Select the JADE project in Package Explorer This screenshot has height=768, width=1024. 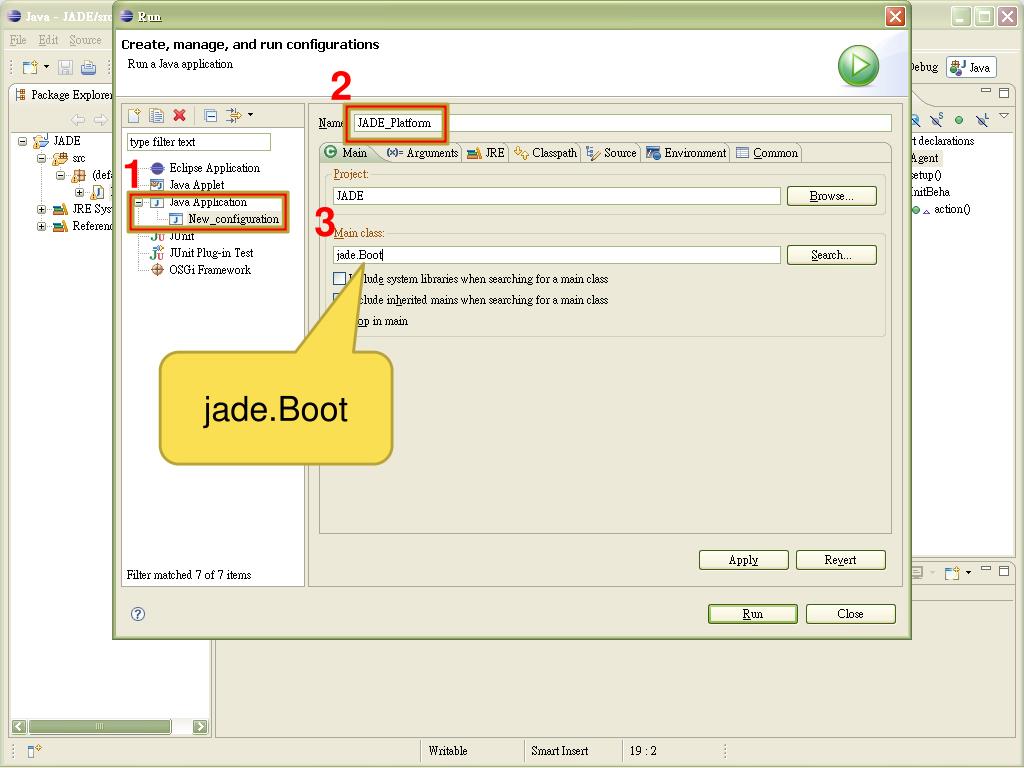click(67, 140)
